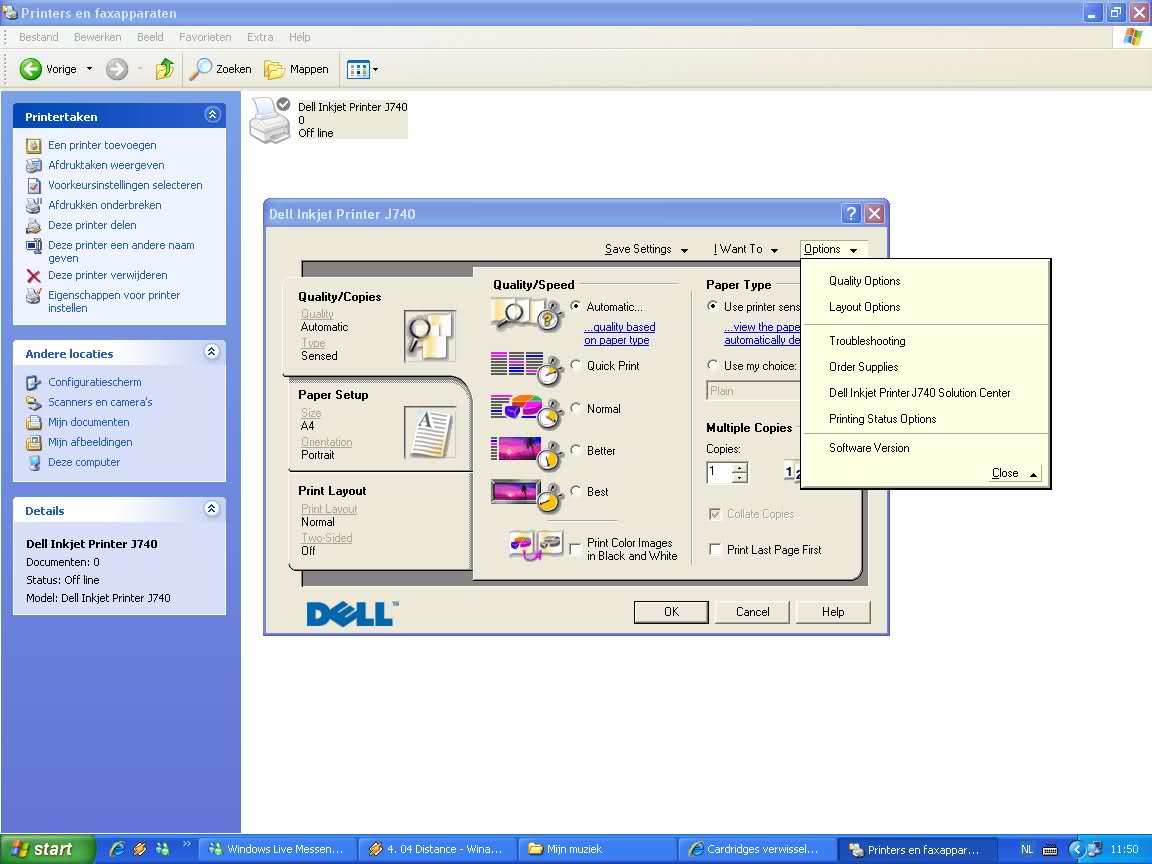Select the Better quality radio button

(x=575, y=451)
